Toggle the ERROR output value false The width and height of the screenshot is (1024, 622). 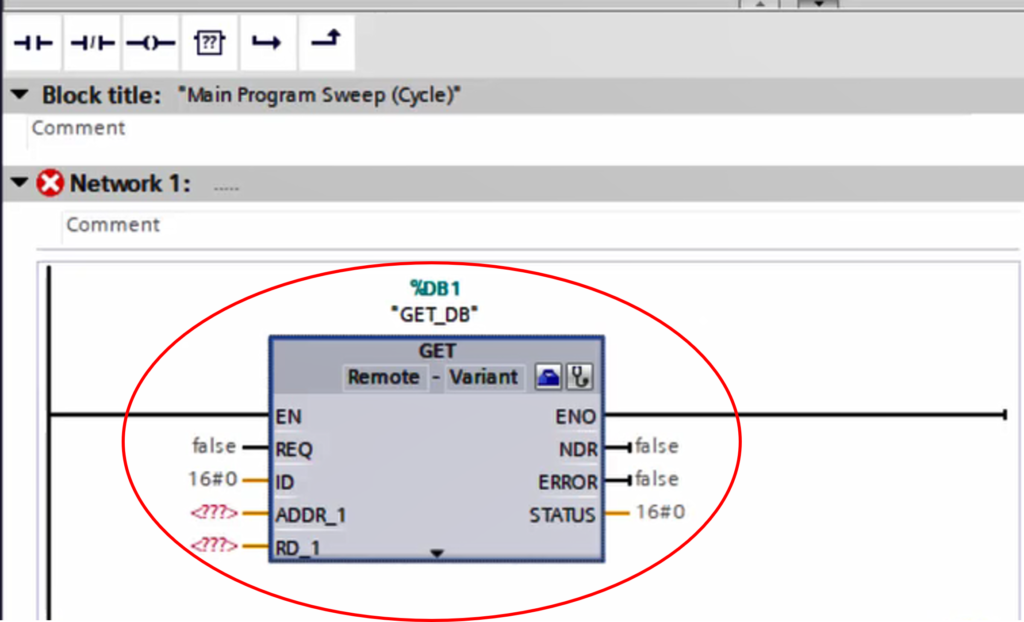click(x=656, y=479)
